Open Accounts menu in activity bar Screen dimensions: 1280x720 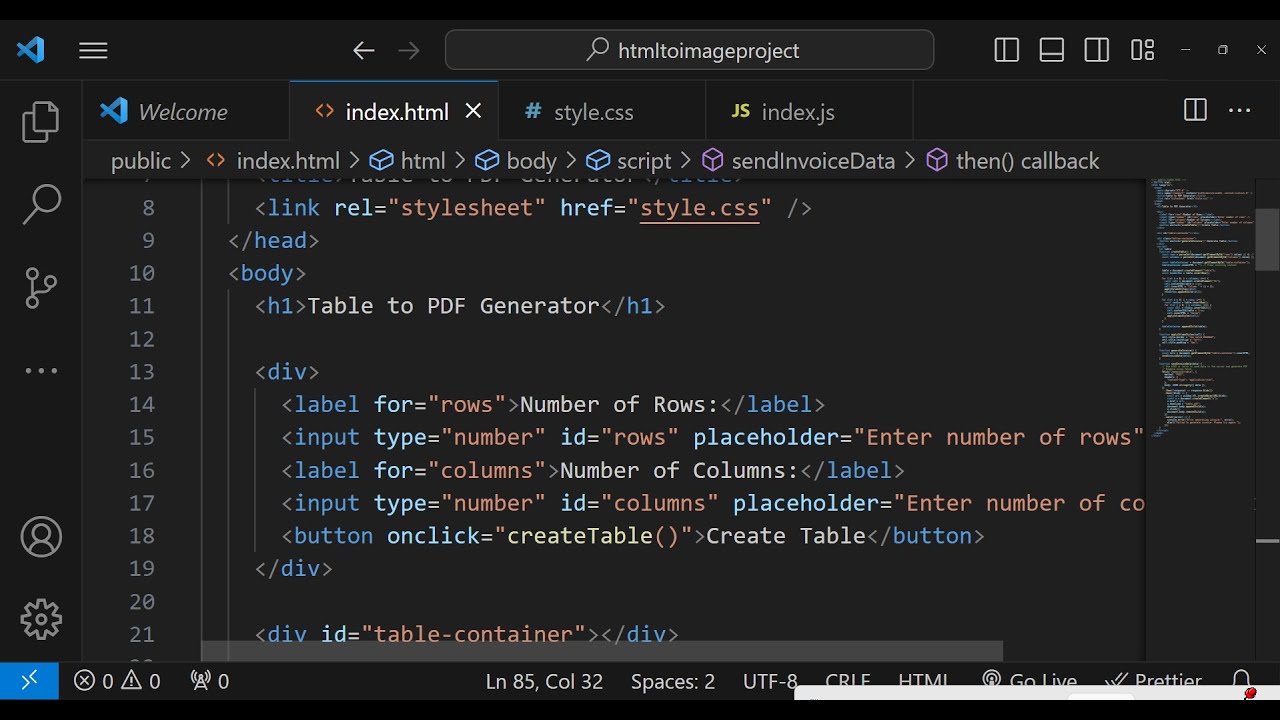[41, 538]
